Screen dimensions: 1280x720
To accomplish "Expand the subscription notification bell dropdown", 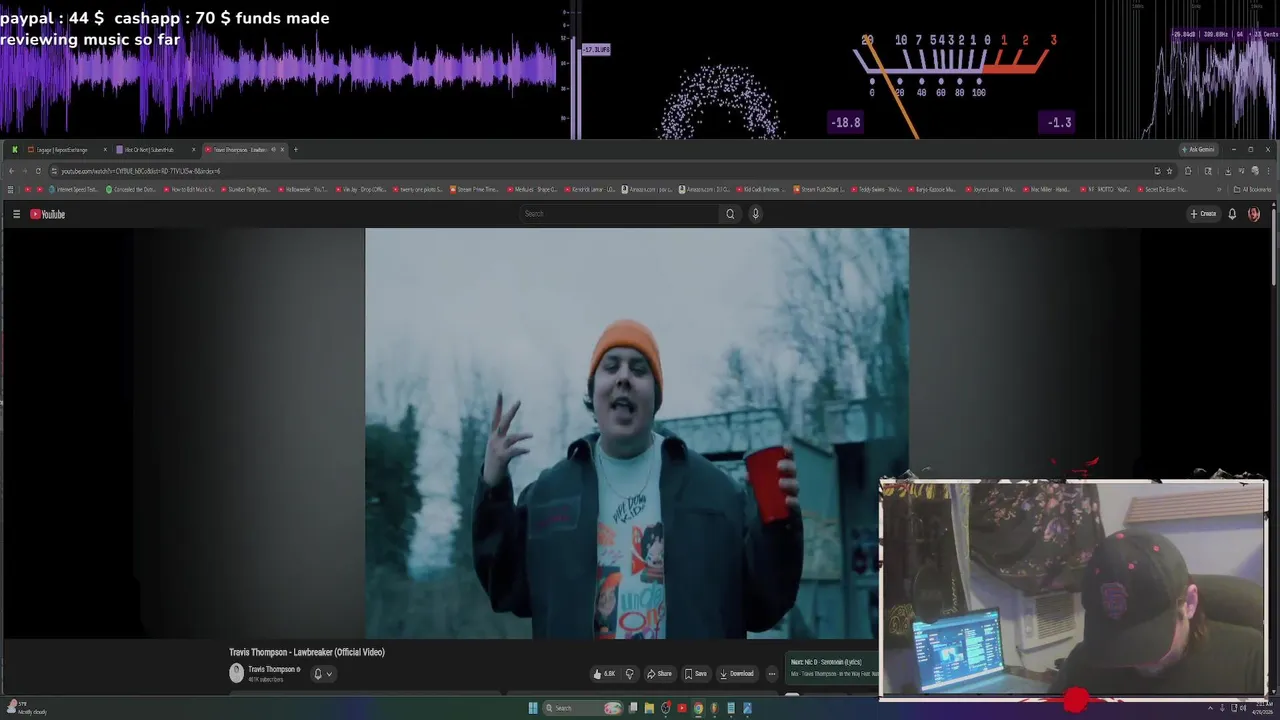I will click(x=323, y=673).
